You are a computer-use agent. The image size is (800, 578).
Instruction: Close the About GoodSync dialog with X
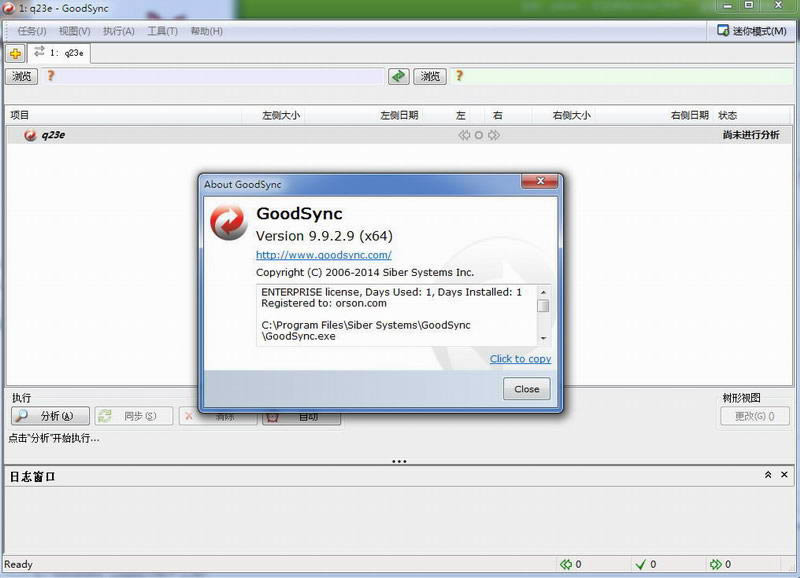540,181
